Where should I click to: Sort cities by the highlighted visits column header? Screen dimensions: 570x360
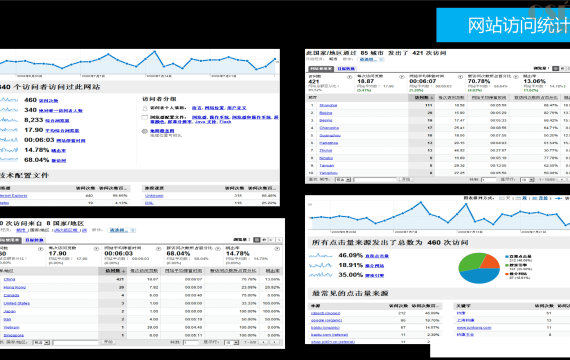pos(422,97)
